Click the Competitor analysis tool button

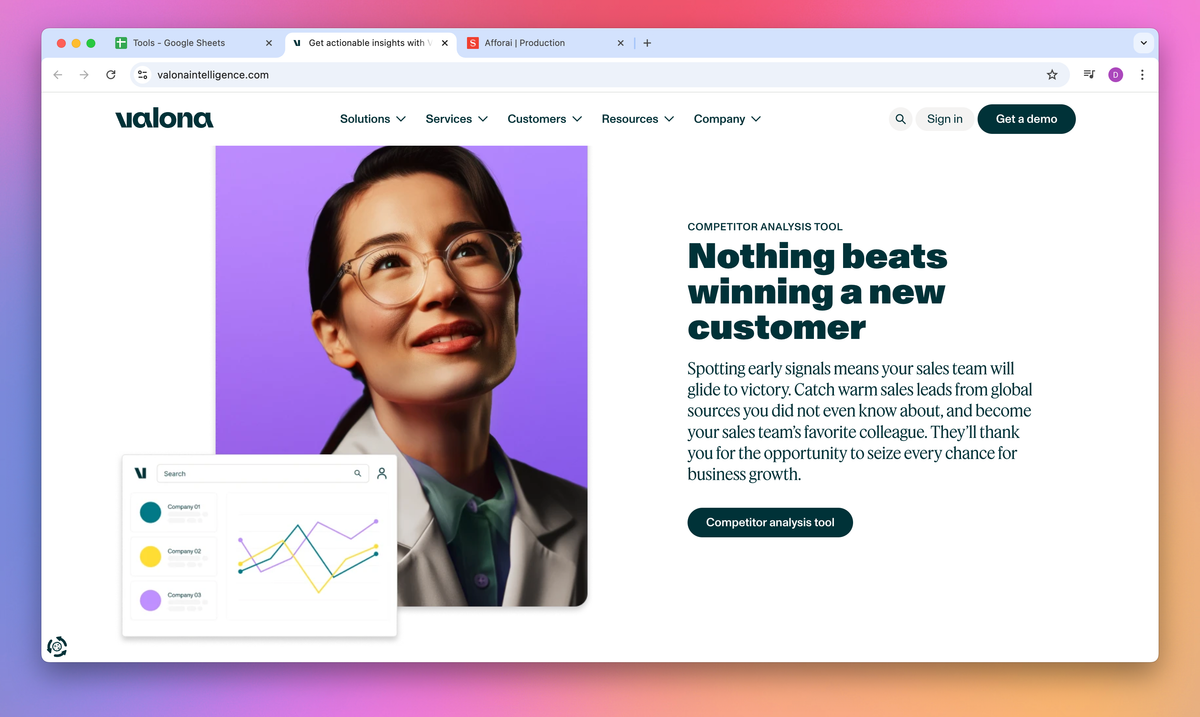(x=770, y=522)
